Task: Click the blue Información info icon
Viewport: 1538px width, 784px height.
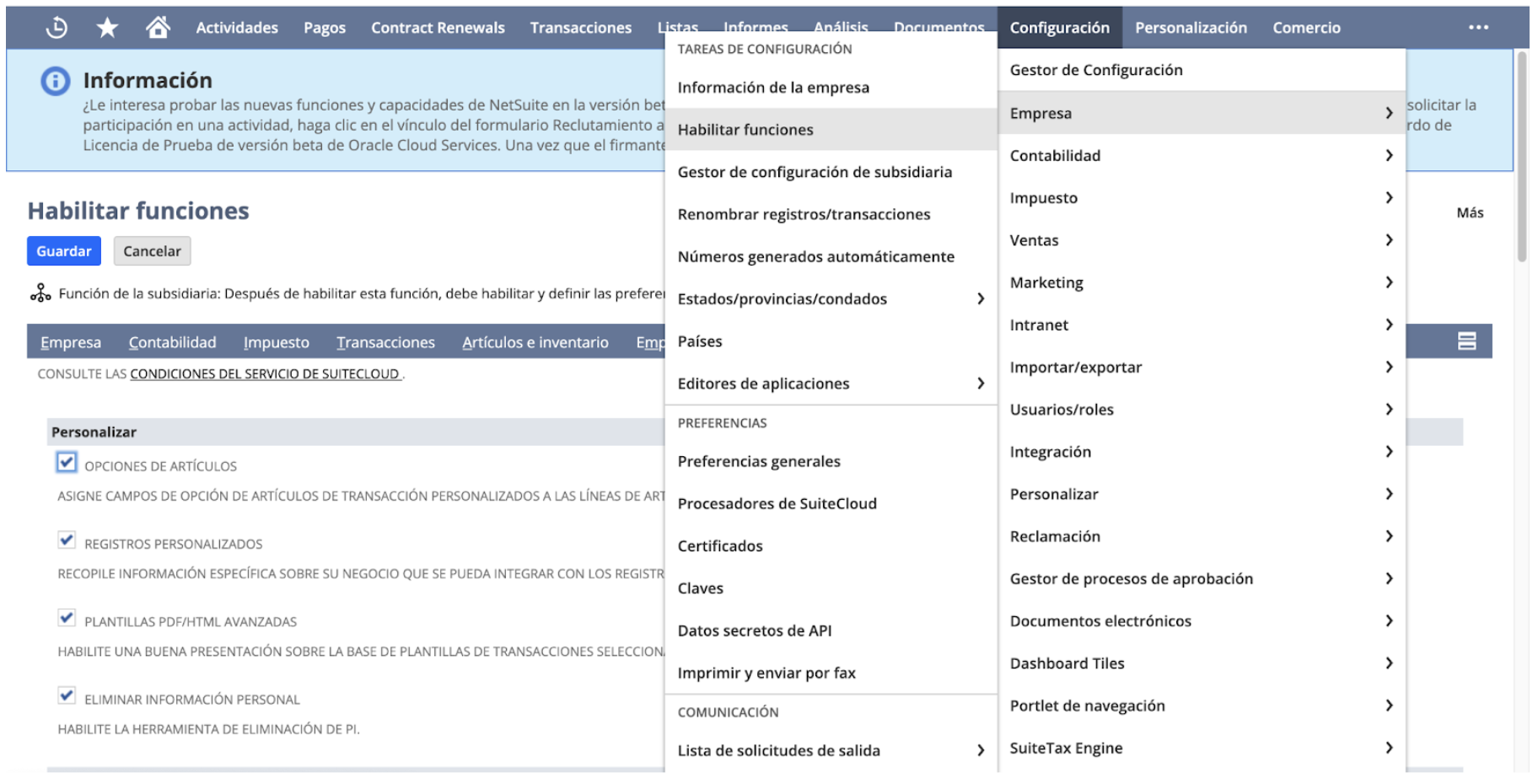Action: (x=56, y=81)
